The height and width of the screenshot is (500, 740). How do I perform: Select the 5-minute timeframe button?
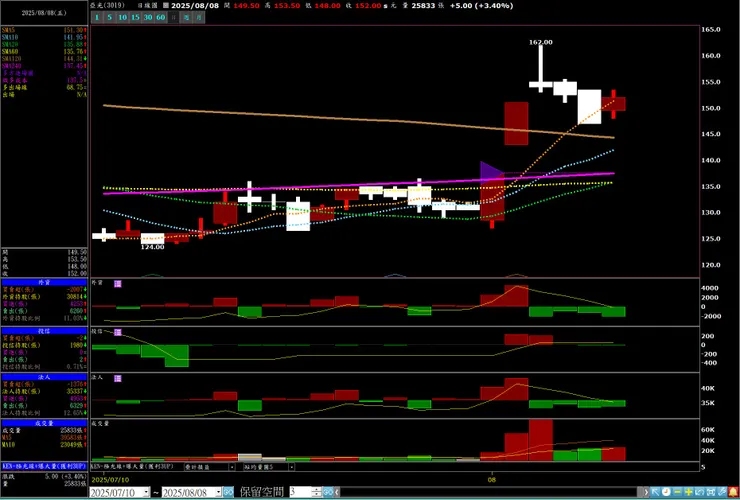point(109,17)
